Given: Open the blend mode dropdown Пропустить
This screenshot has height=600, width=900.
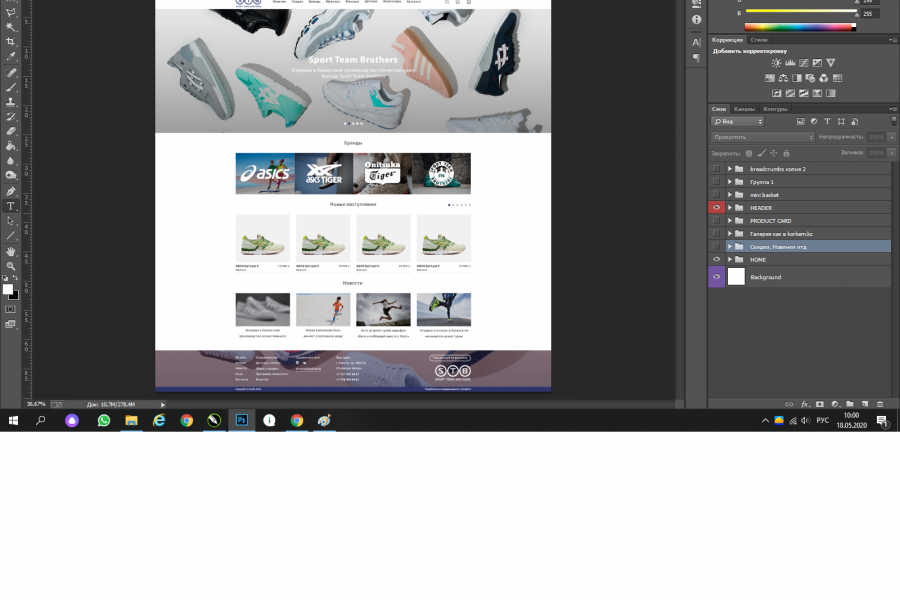Looking at the screenshot, I should [x=762, y=137].
